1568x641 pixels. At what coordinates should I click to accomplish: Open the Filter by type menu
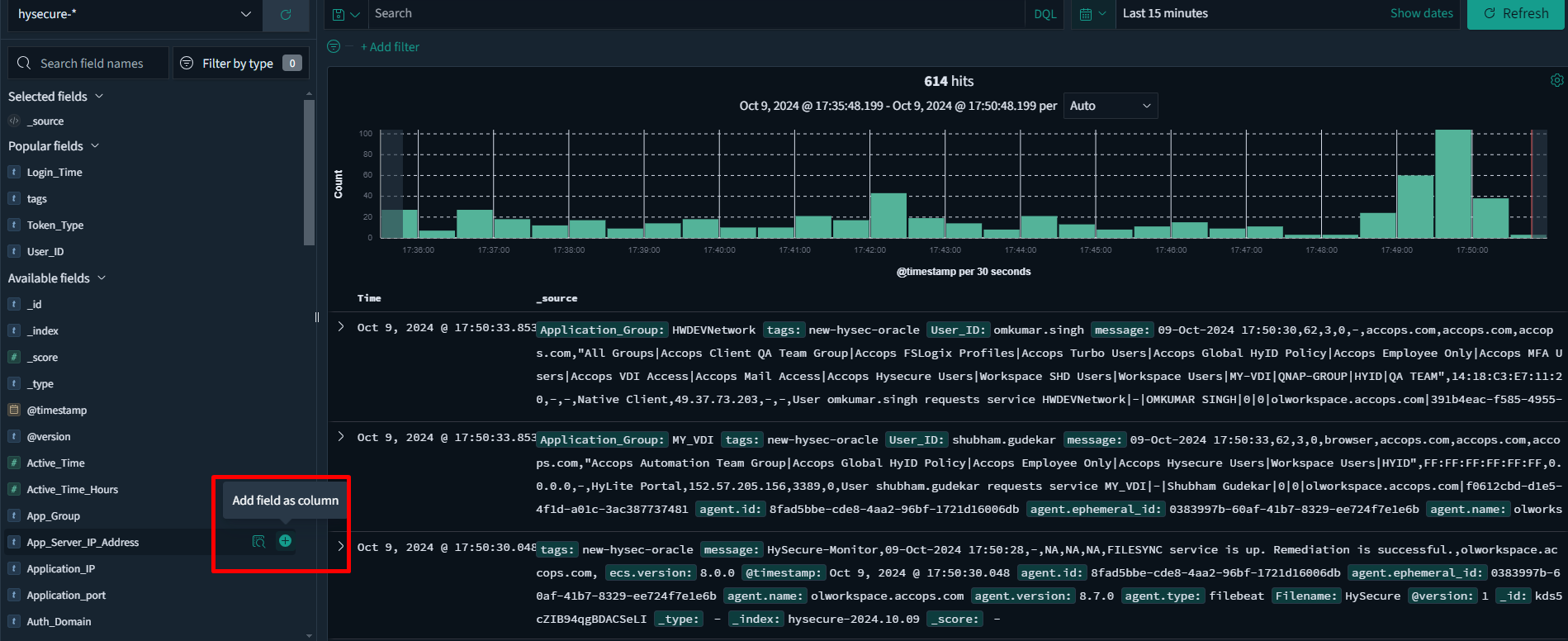coord(239,64)
